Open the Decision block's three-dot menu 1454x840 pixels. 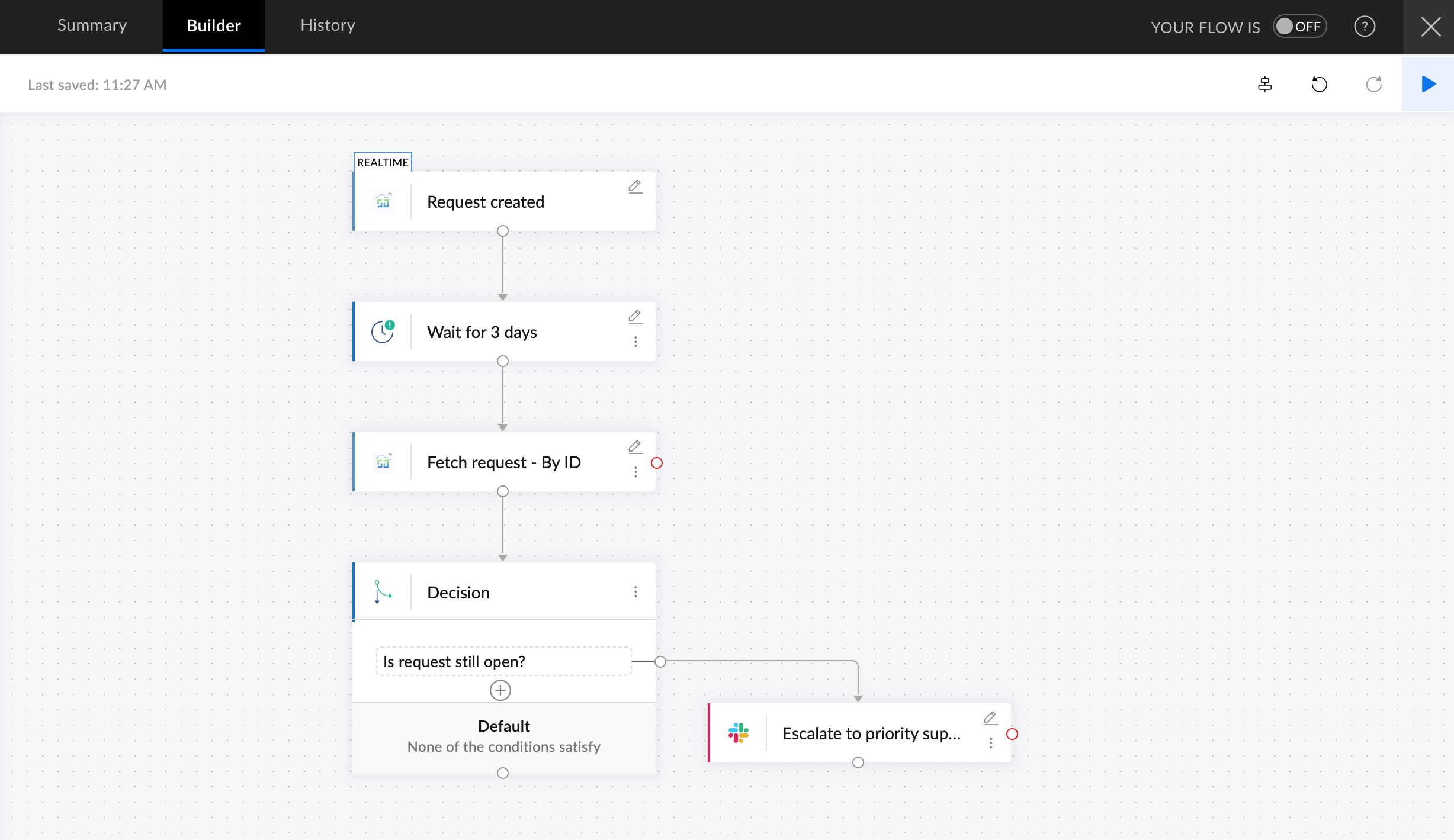pos(635,592)
